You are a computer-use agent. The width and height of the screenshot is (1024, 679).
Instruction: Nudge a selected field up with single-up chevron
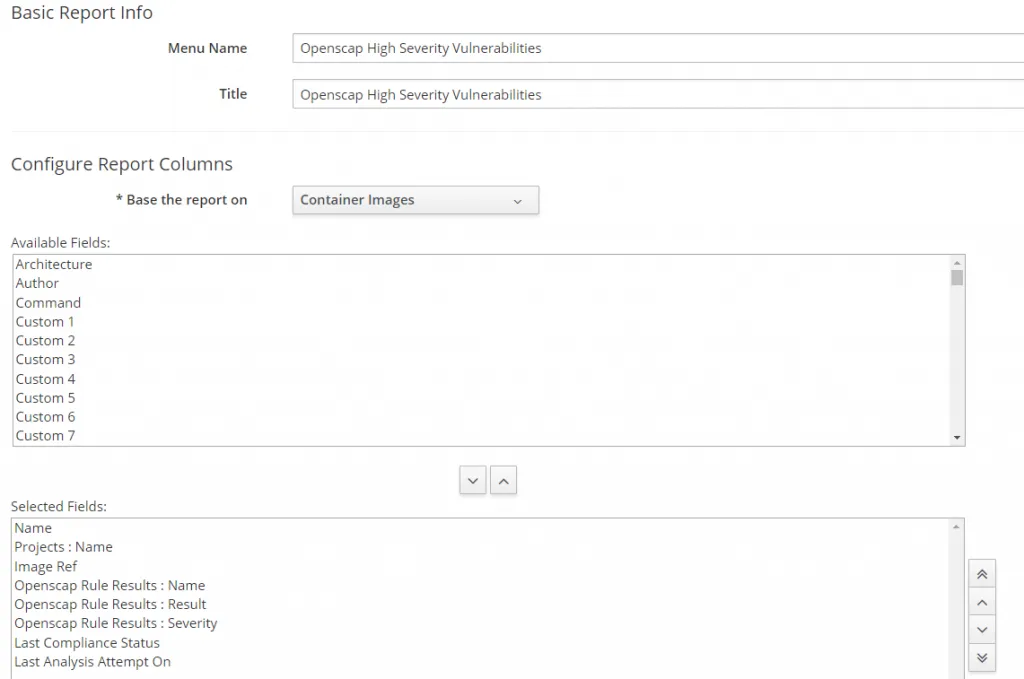[981, 601]
